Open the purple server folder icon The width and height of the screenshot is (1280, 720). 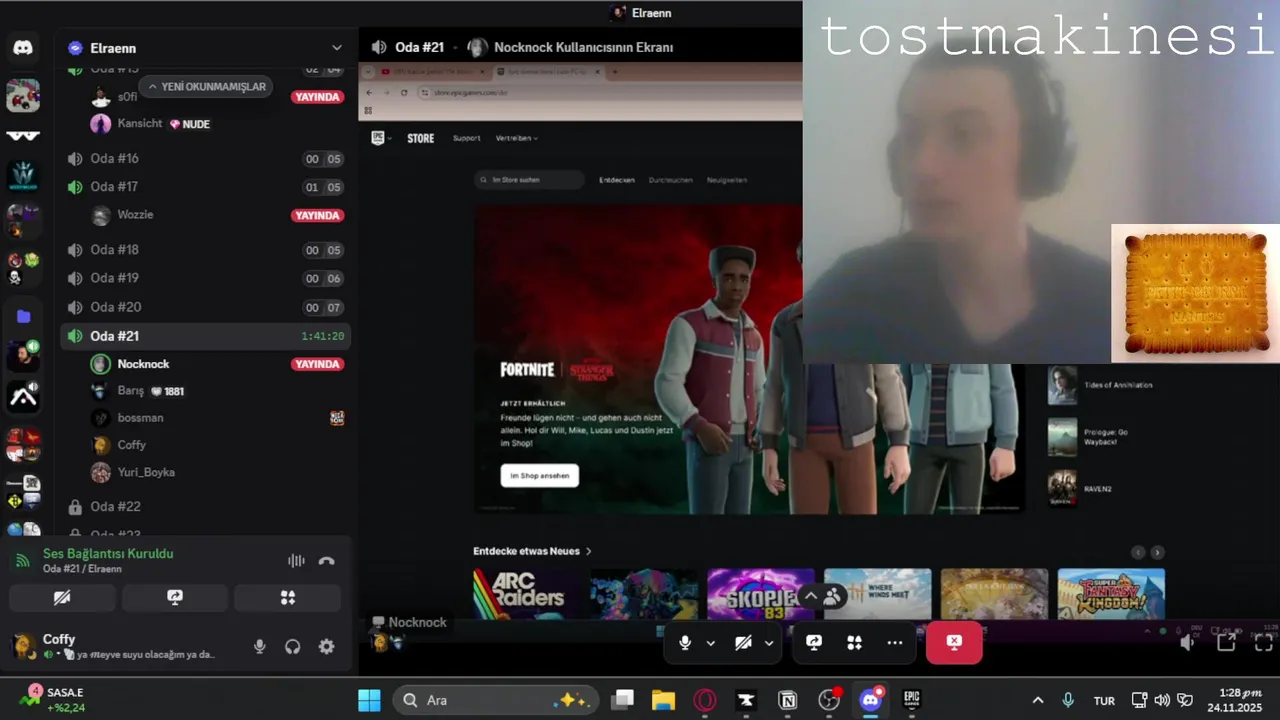pyautogui.click(x=23, y=316)
